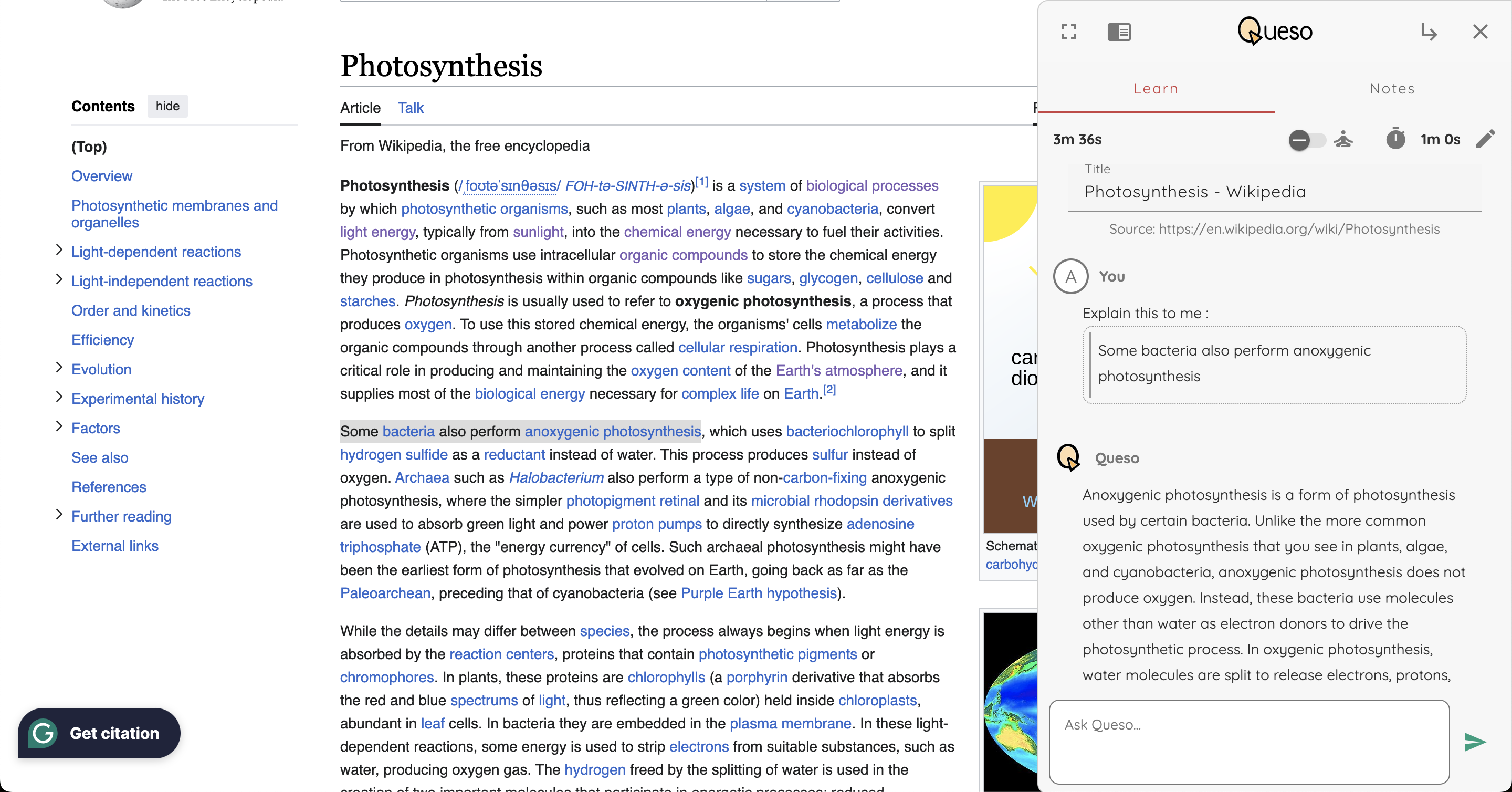Click the Ask Queso input field
Viewport: 1512px width, 792px height.
(x=1248, y=741)
